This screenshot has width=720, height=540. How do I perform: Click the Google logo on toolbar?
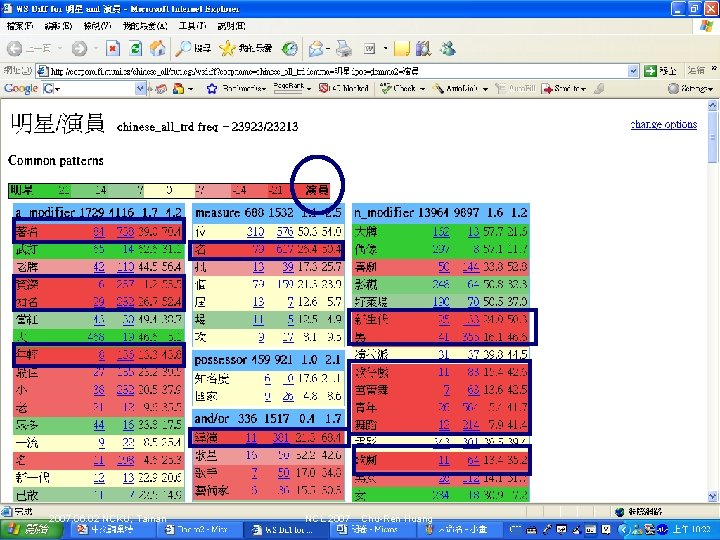pyautogui.click(x=21, y=88)
